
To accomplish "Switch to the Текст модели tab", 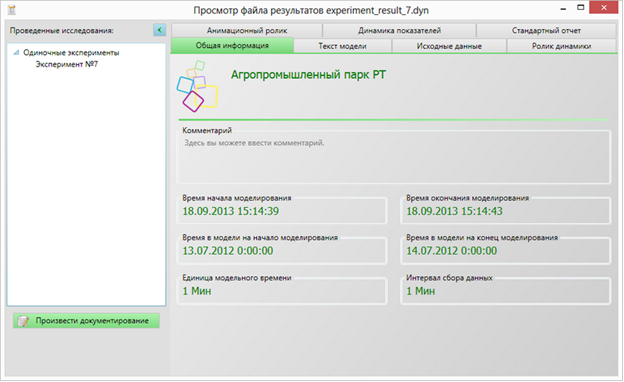I will (342, 46).
